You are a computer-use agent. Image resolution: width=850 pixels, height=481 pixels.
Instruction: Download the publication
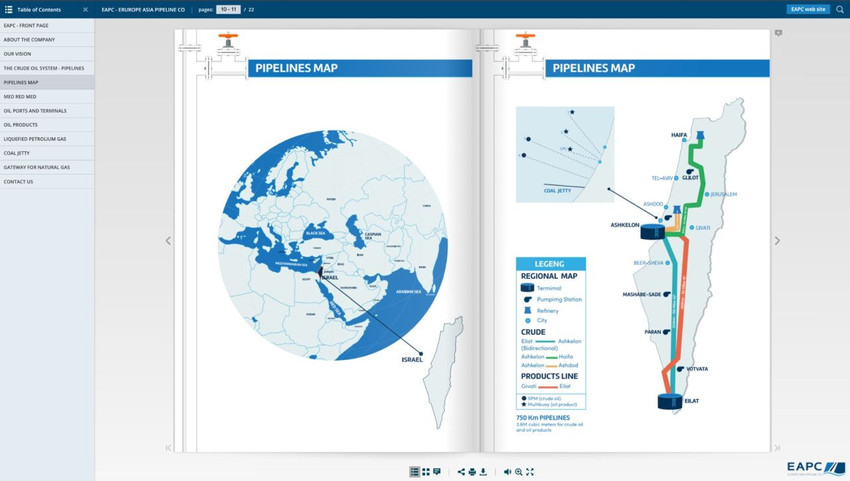(483, 472)
